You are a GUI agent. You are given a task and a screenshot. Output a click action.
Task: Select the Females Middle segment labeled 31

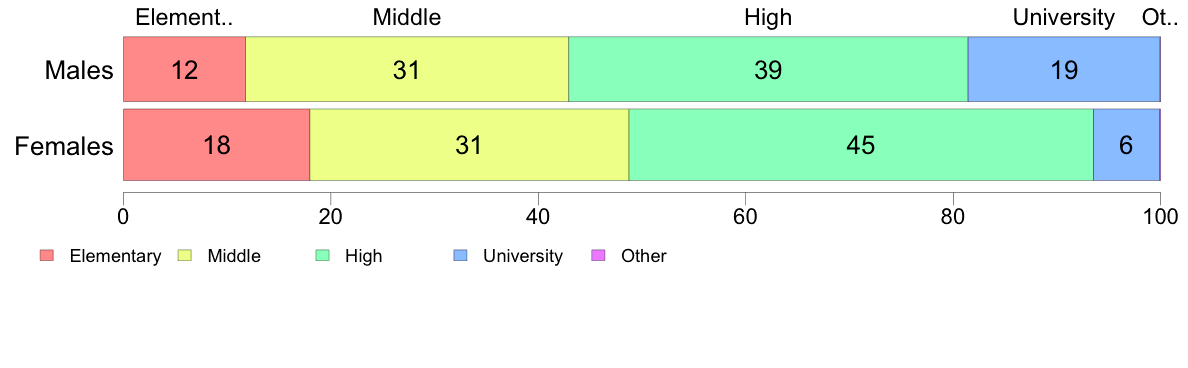pyautogui.click(x=469, y=145)
